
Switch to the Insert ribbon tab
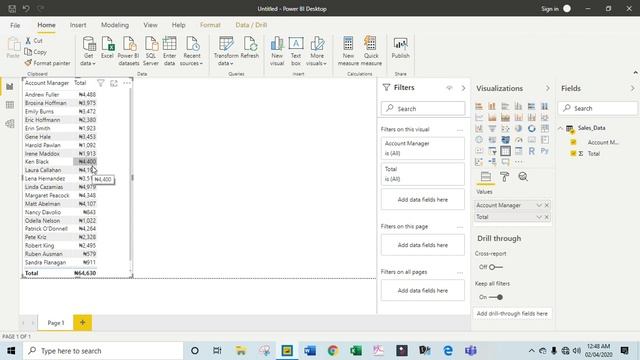pos(78,25)
